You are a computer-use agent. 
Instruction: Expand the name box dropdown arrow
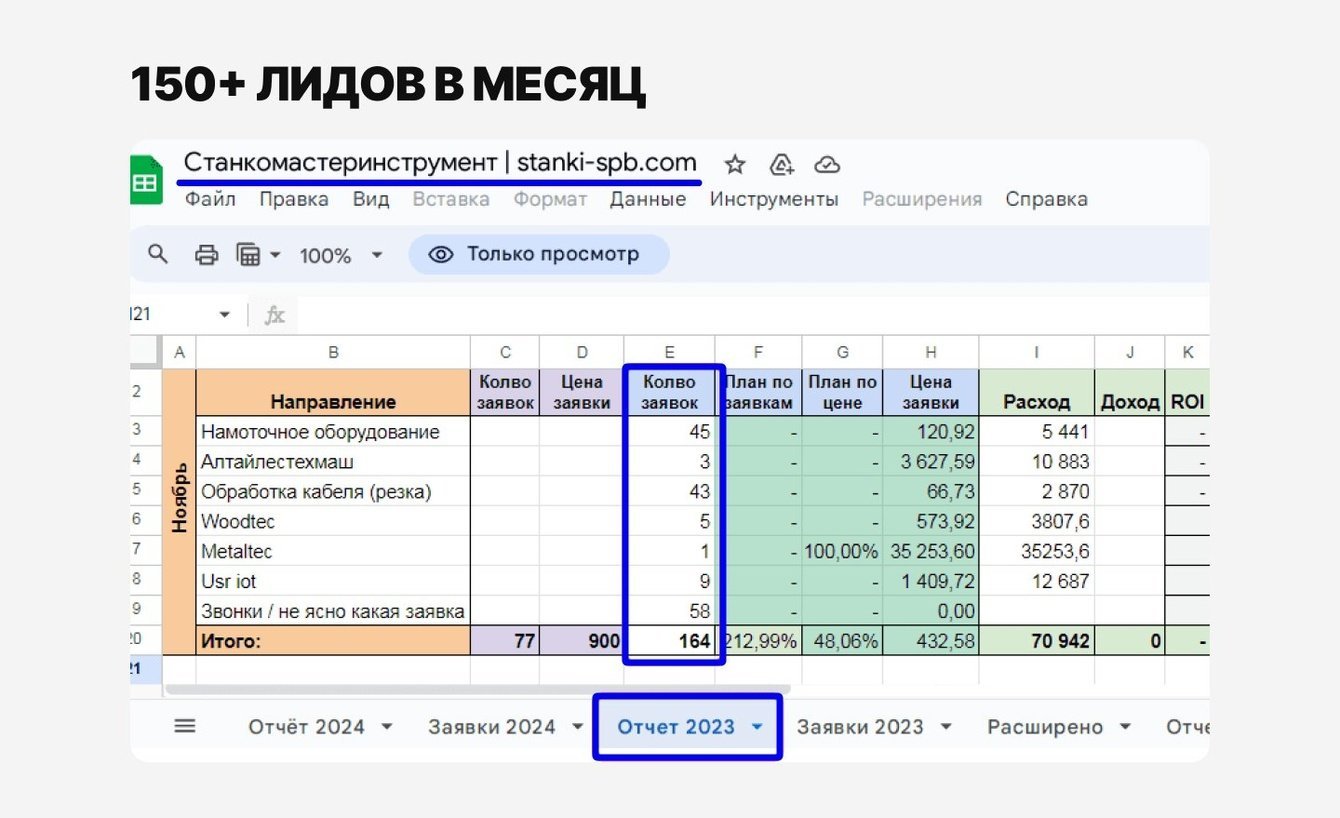click(224, 315)
